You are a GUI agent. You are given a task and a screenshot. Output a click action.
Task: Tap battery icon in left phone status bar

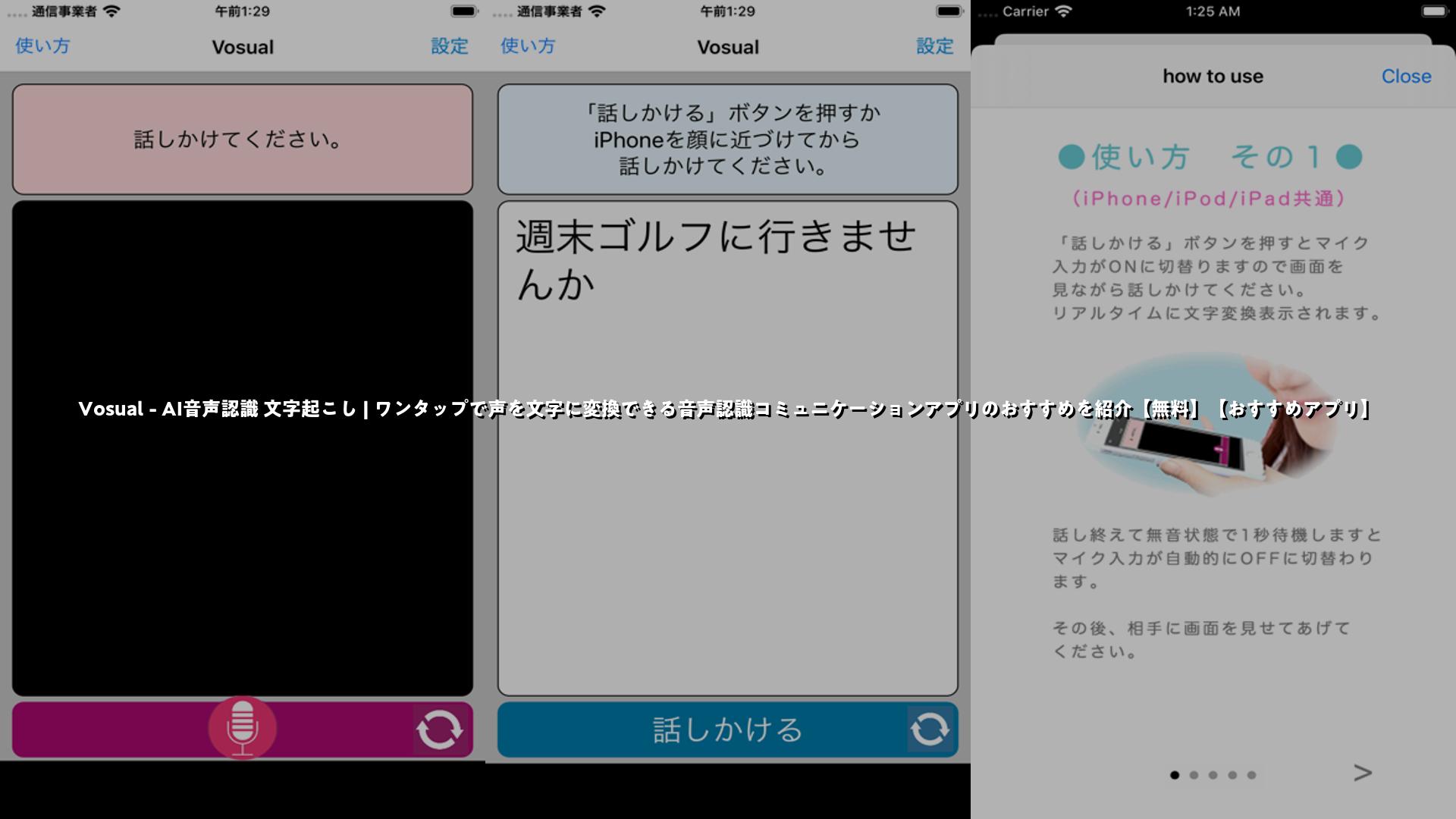tap(464, 11)
